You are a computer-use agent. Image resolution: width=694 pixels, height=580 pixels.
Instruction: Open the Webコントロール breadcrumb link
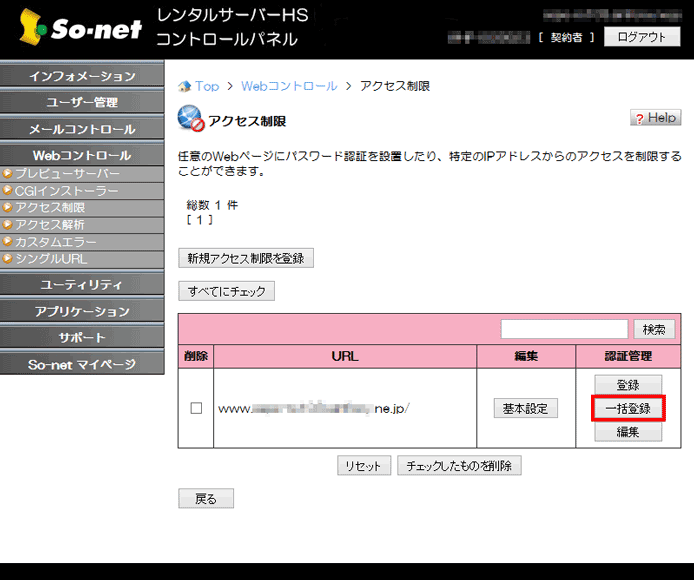[289, 86]
